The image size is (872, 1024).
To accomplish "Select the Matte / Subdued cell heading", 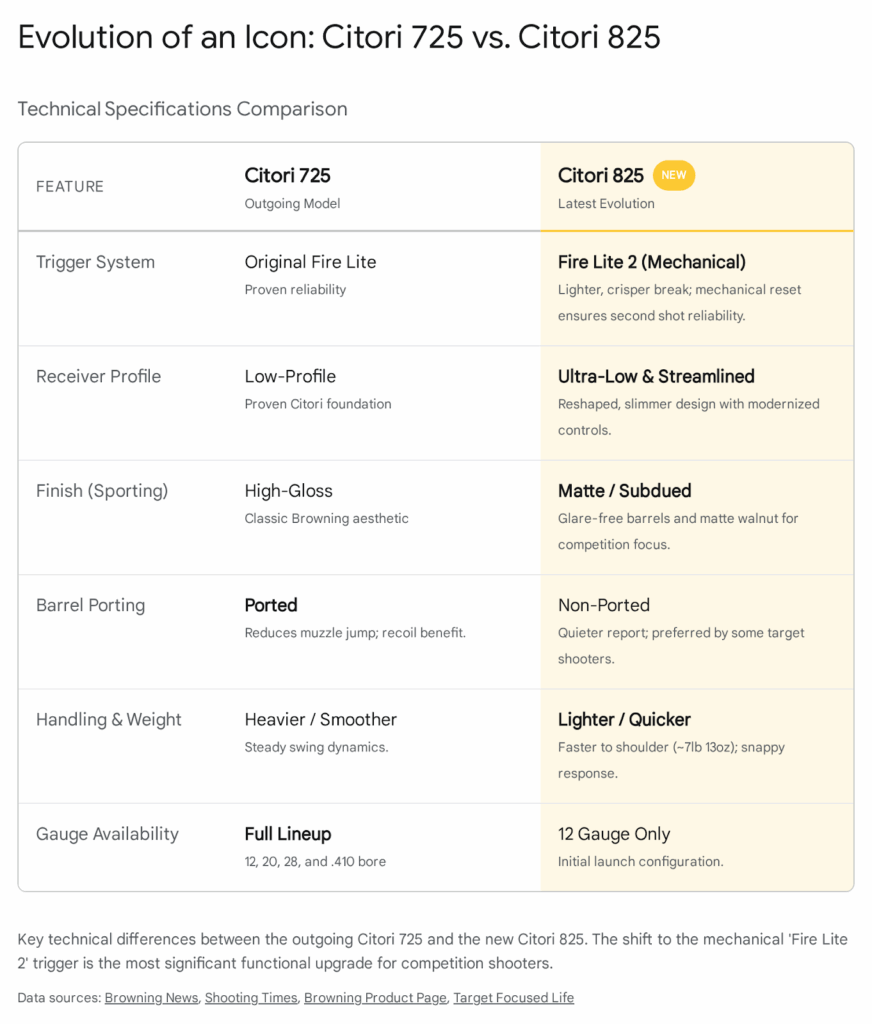I will (625, 491).
